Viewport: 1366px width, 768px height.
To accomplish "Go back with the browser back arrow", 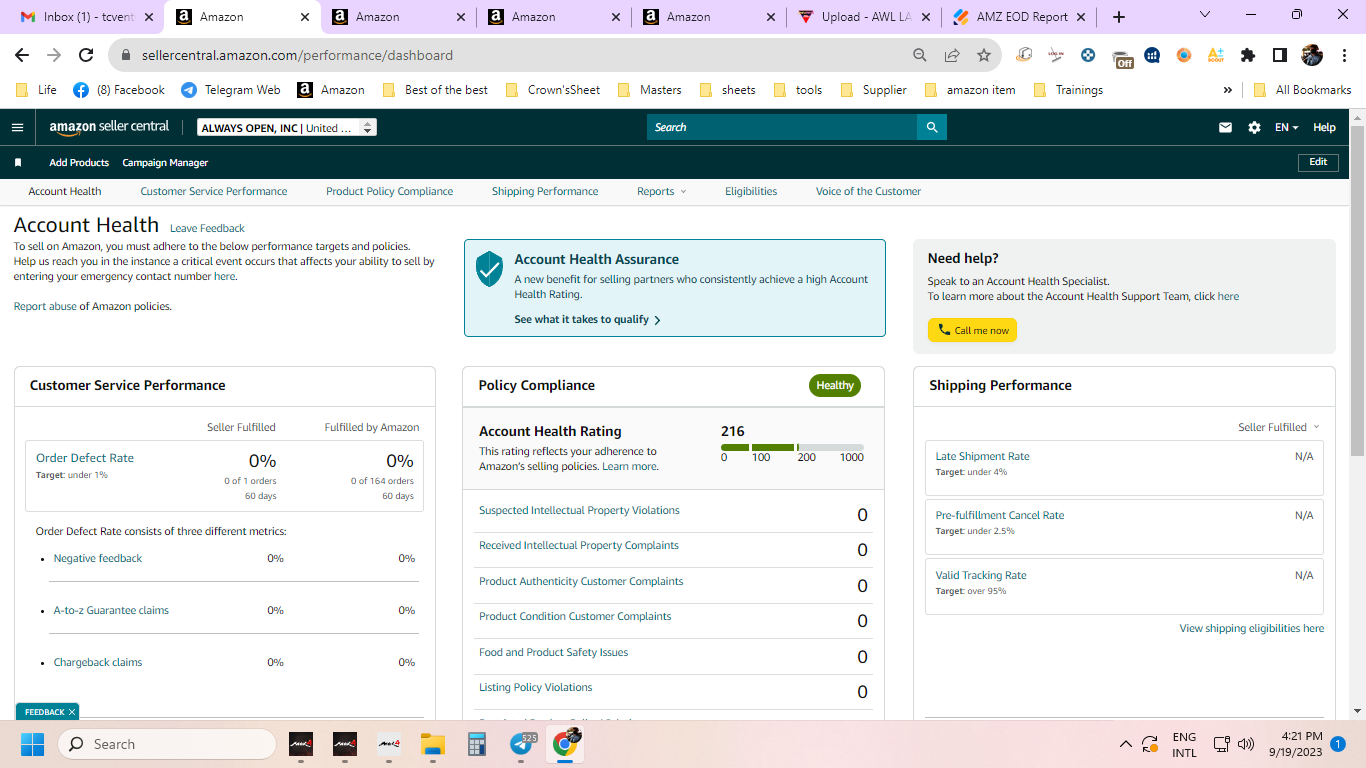I will pyautogui.click(x=22, y=55).
